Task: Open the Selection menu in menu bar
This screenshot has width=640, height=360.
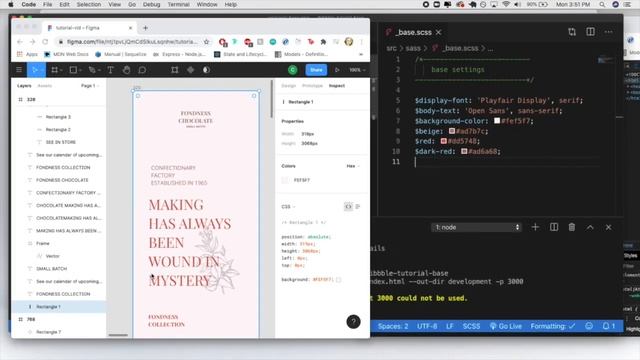Action: pos(89,4)
